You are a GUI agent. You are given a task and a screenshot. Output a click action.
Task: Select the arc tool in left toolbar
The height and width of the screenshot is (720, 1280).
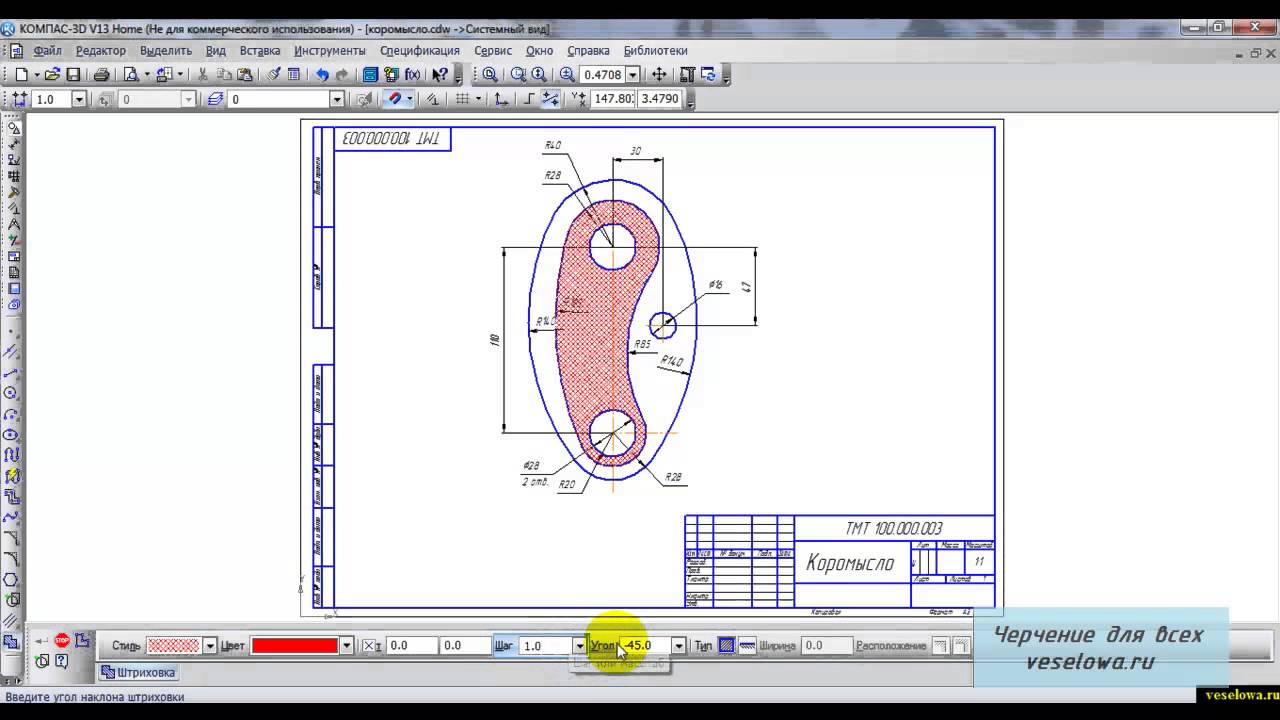click(13, 414)
